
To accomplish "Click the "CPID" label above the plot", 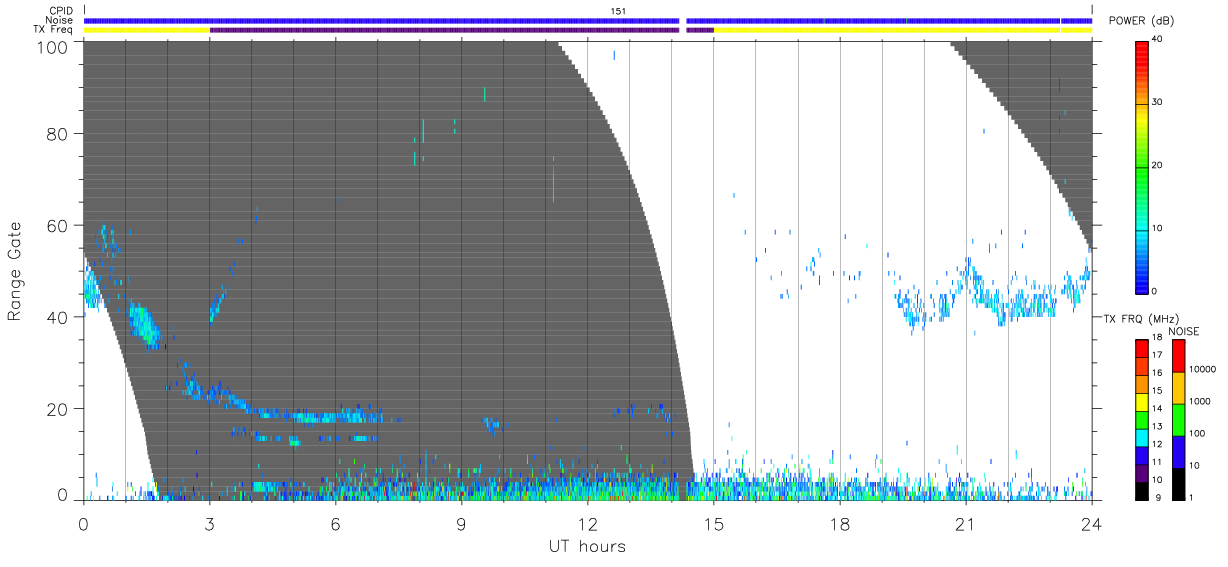I will pyautogui.click(x=63, y=11).
